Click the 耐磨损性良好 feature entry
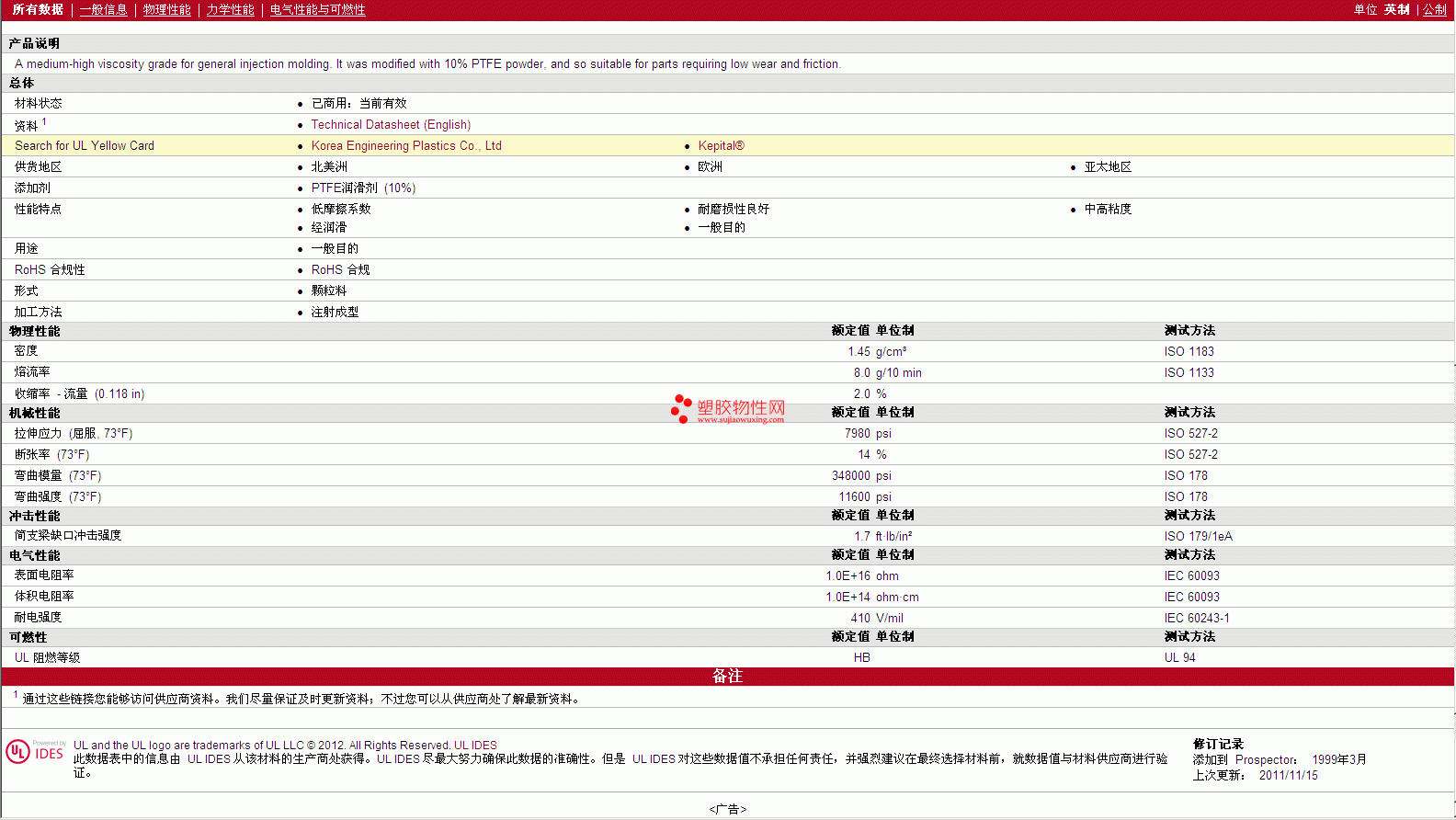 click(734, 209)
